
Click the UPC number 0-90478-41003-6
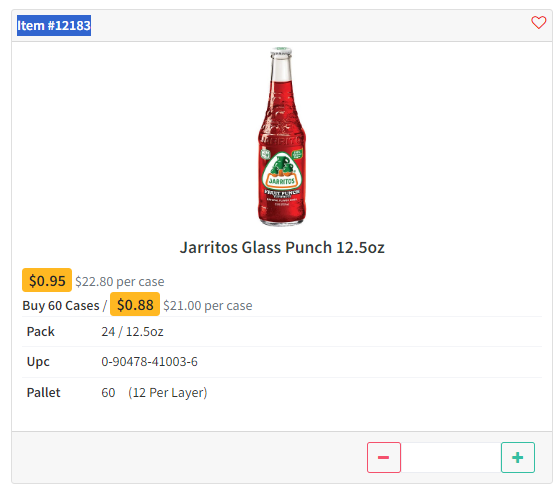pyautogui.click(x=149, y=362)
